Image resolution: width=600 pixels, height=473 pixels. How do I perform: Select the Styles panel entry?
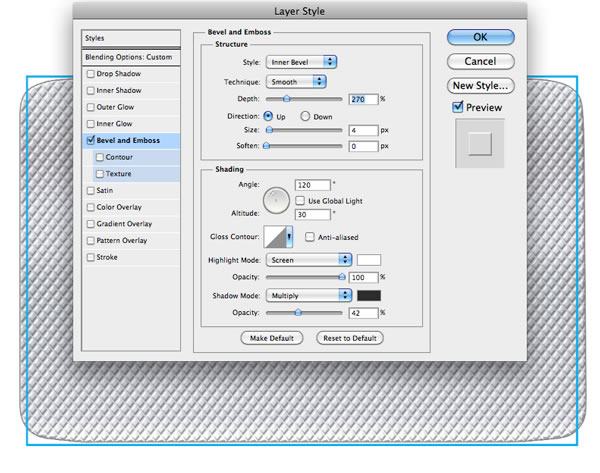pos(131,38)
